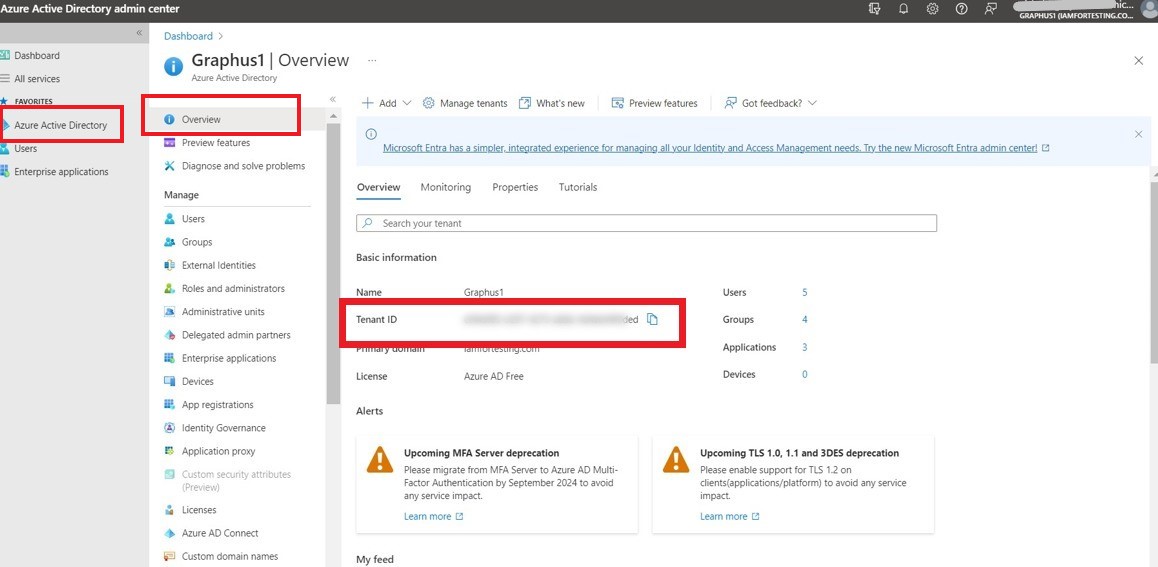
Task: Open the directory switch icon in header
Action: [x=875, y=9]
